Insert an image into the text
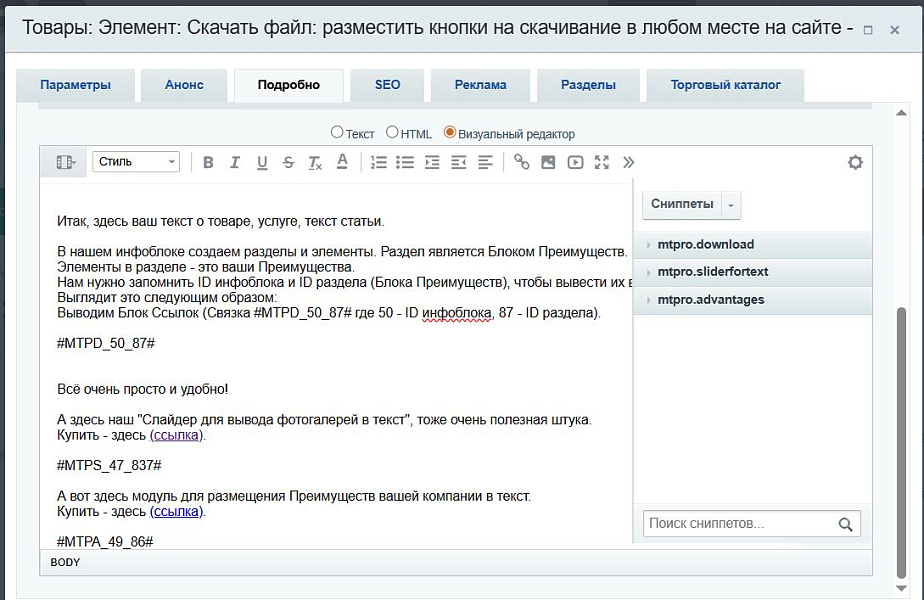 point(548,162)
